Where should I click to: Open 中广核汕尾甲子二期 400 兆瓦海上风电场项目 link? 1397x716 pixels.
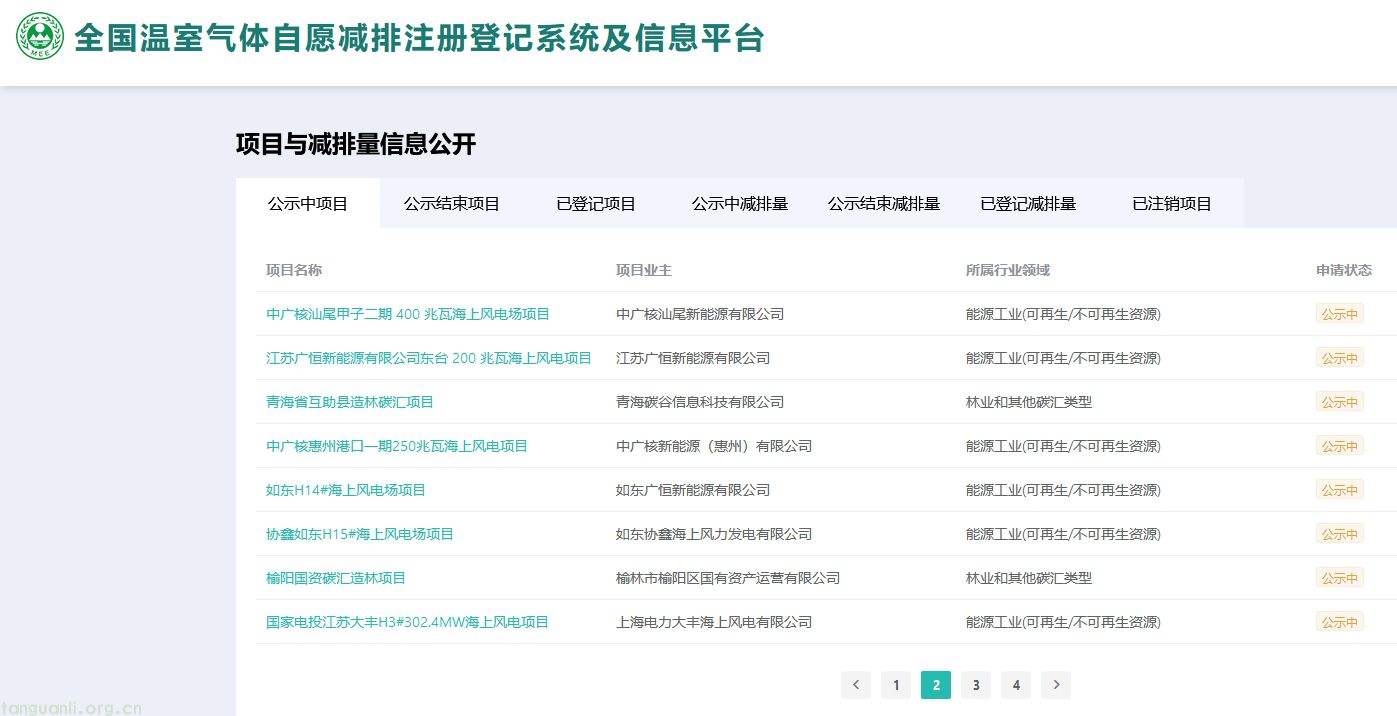click(408, 314)
